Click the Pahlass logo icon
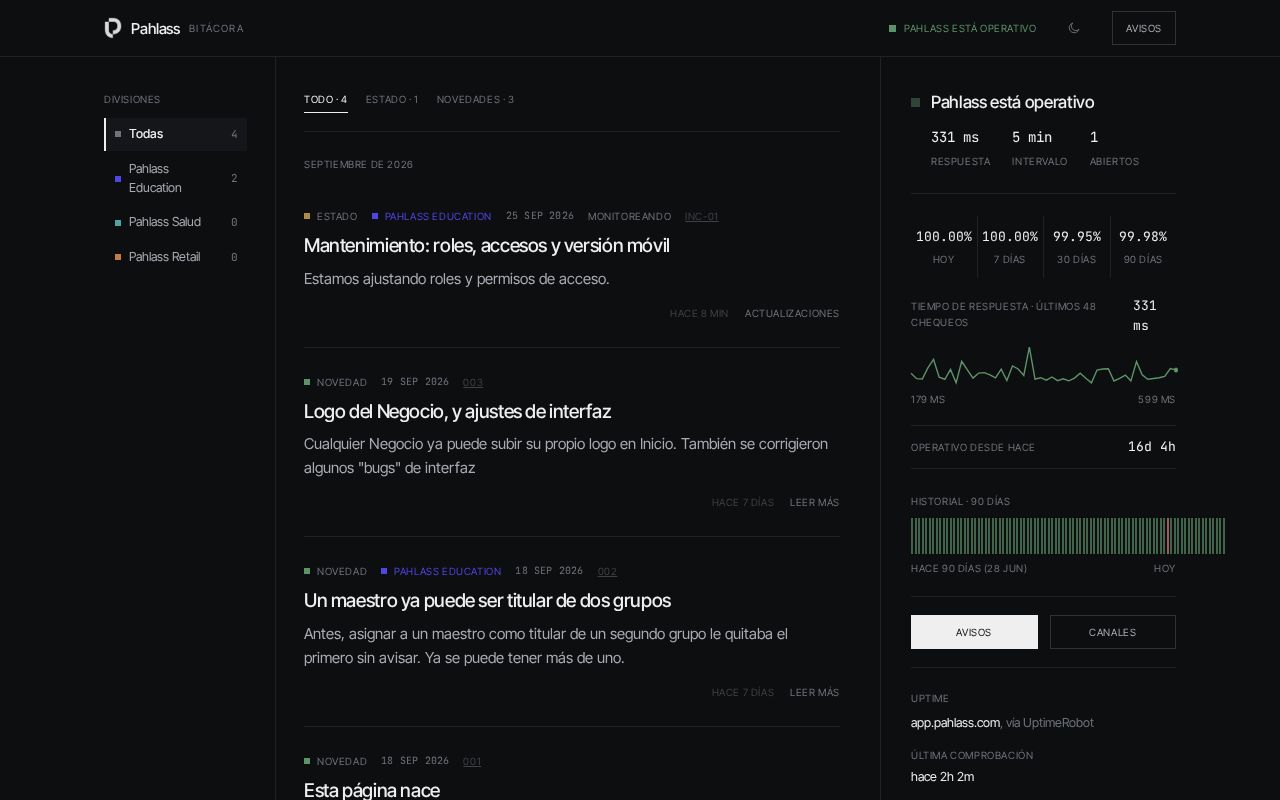Viewport: 1280px width, 800px height. tap(113, 28)
